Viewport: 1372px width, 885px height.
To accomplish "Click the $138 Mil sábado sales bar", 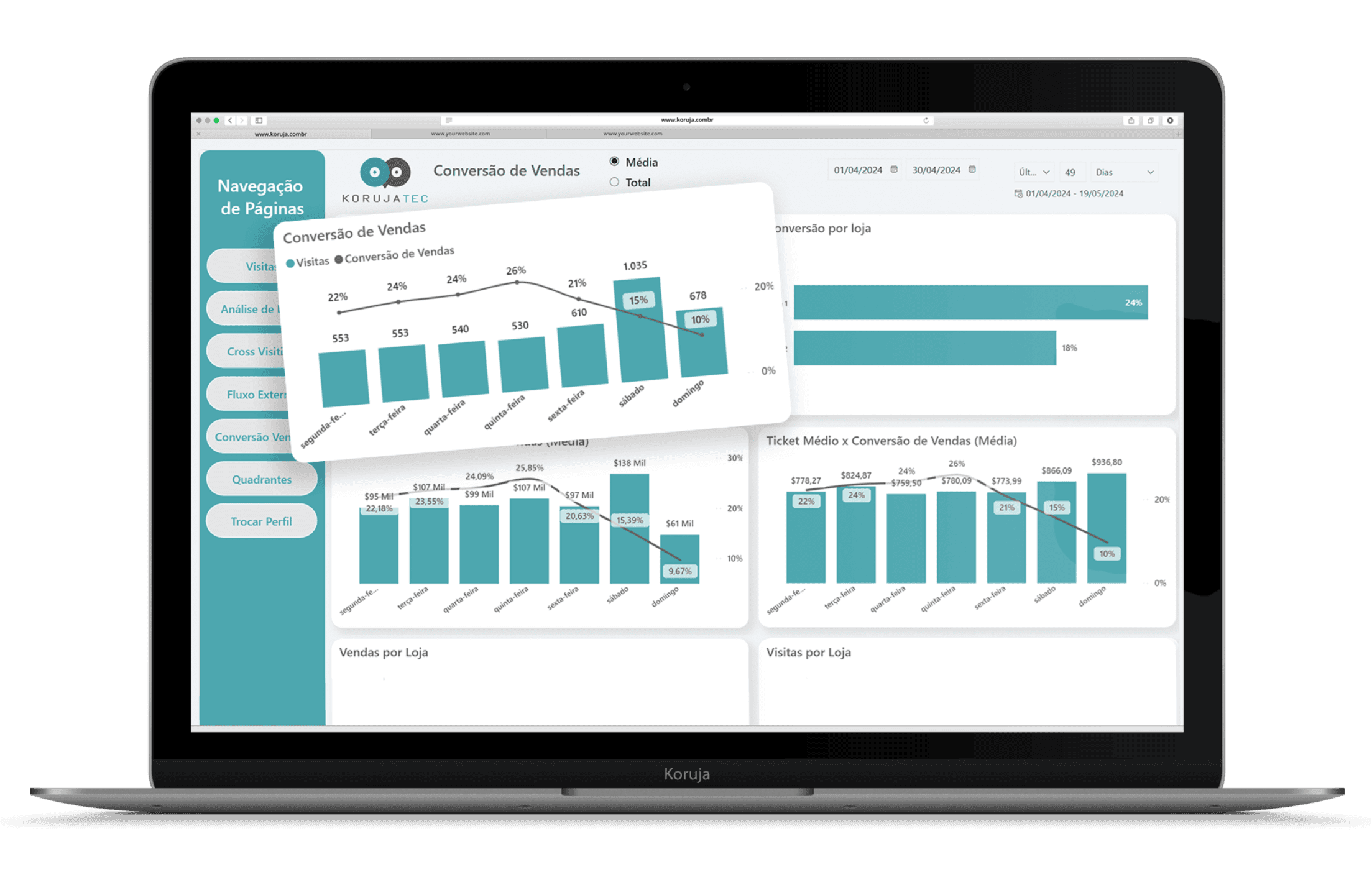I will 629,529.
